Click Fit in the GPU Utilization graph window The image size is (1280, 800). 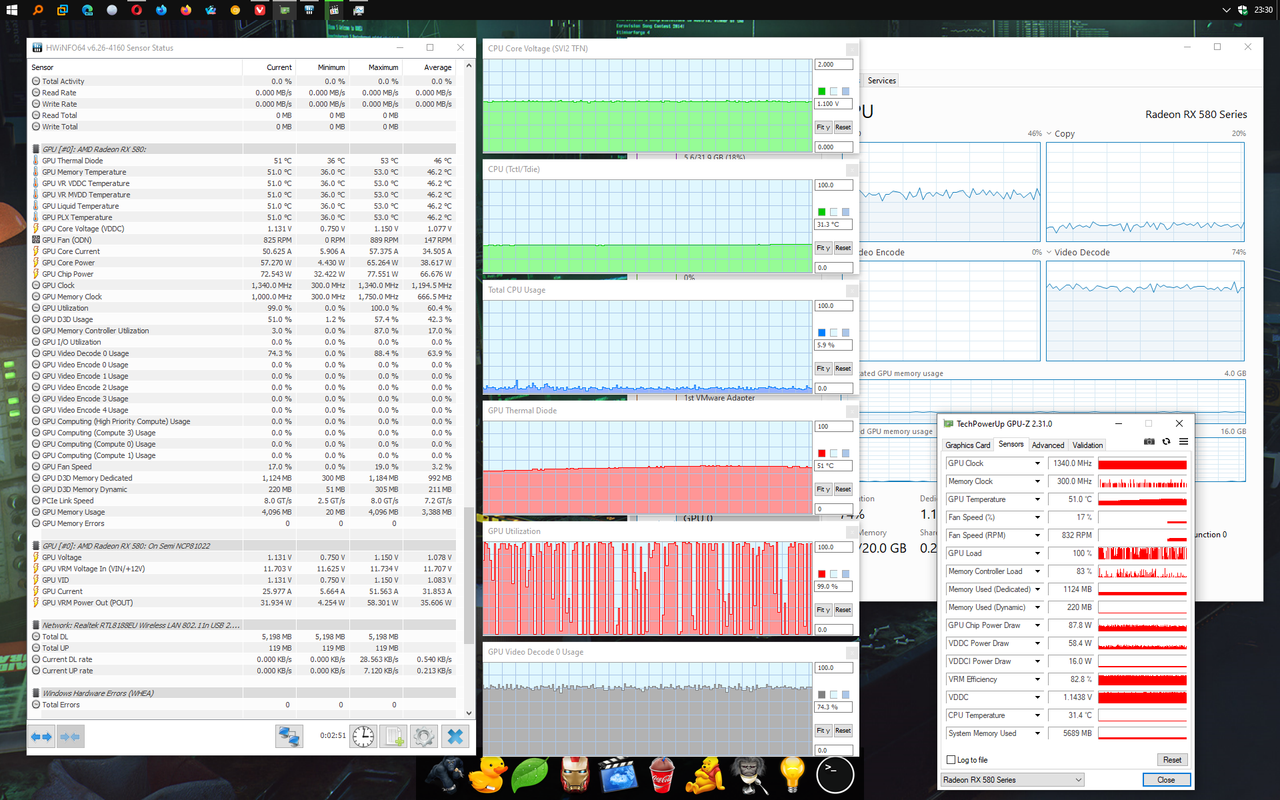tap(822, 609)
